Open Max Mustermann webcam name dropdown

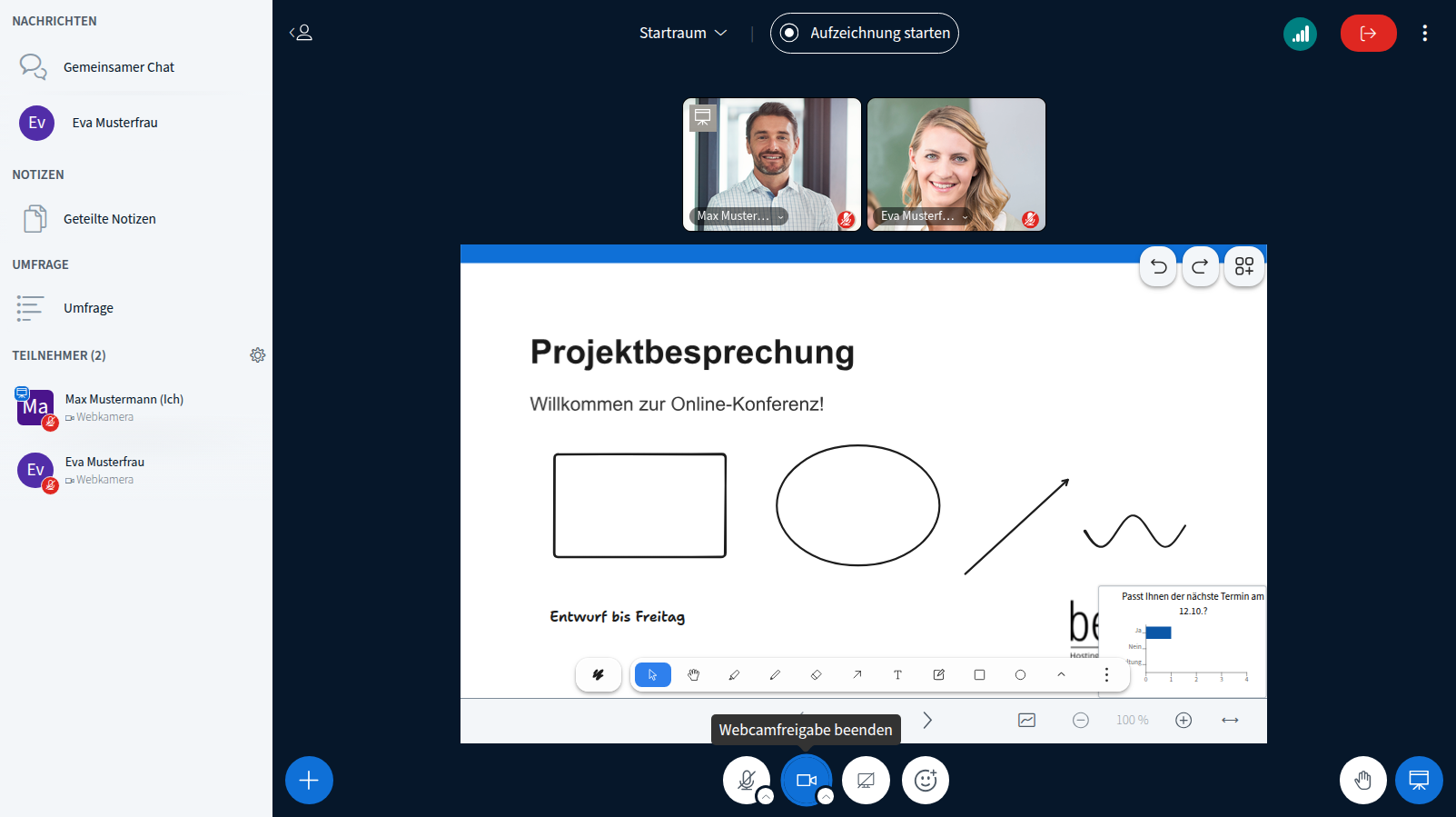(739, 216)
